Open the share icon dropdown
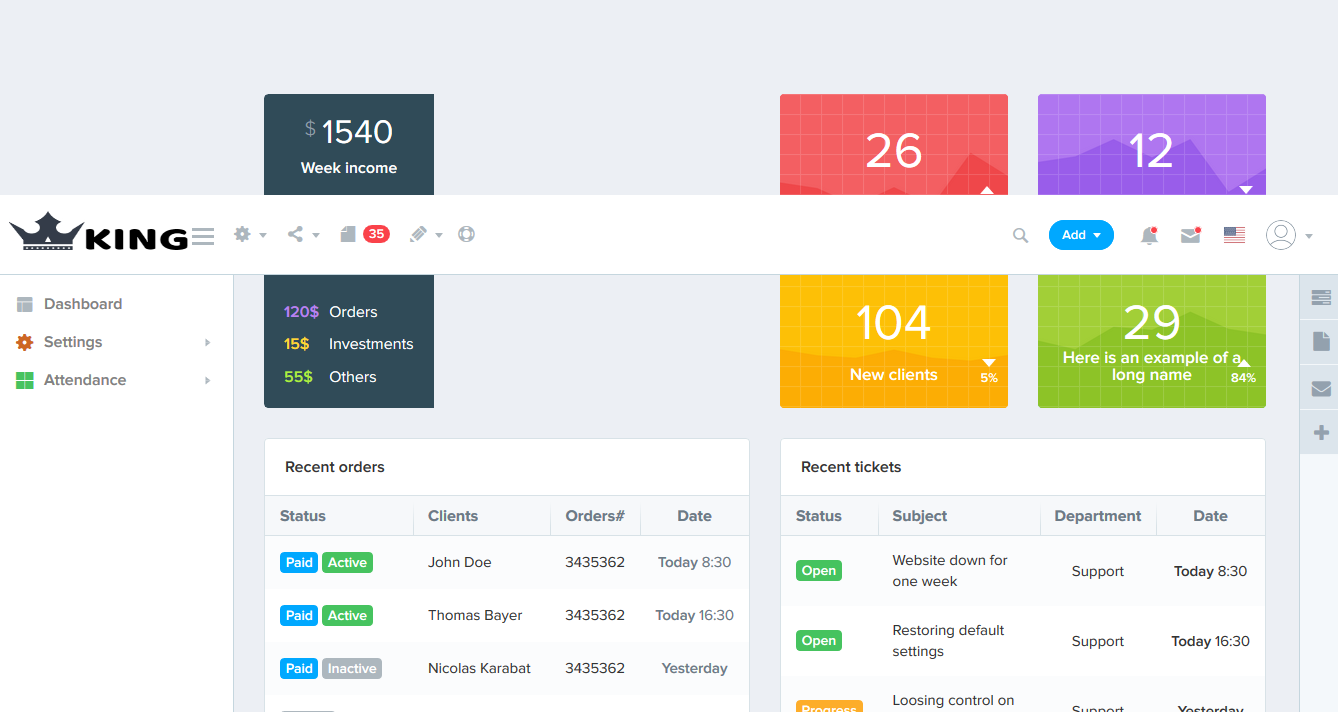 tap(302, 234)
